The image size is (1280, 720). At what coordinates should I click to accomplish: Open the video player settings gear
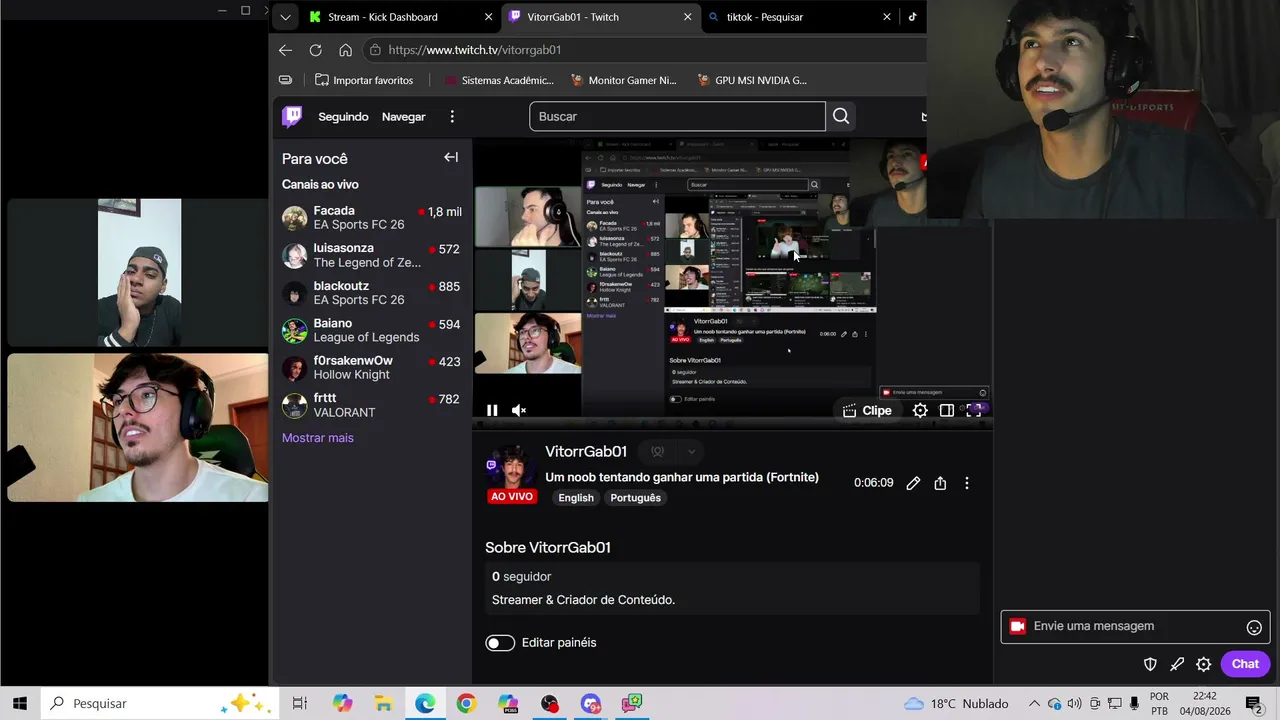click(x=920, y=410)
